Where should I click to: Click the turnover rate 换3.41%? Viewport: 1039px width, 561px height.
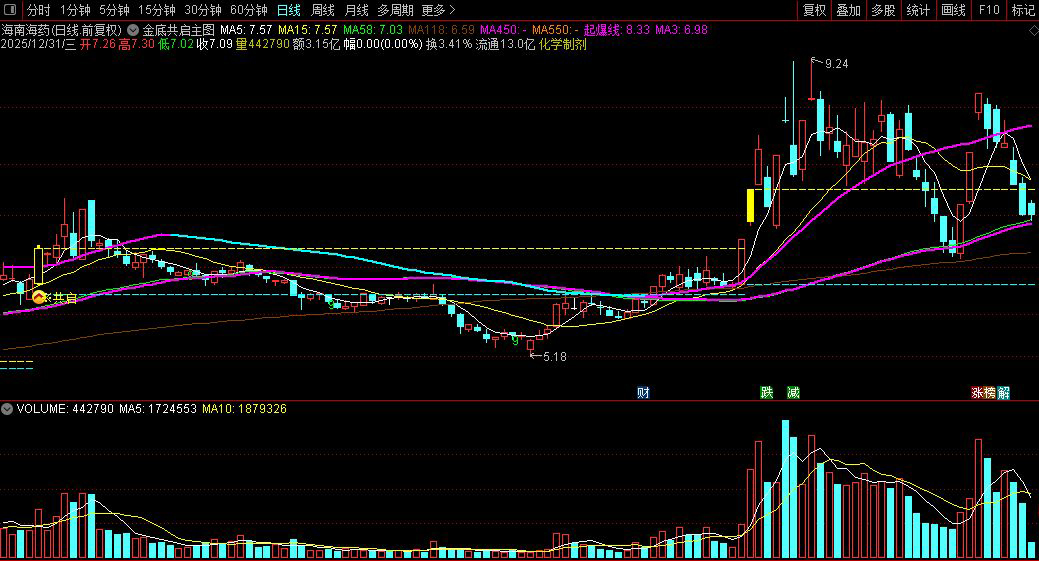[449, 44]
